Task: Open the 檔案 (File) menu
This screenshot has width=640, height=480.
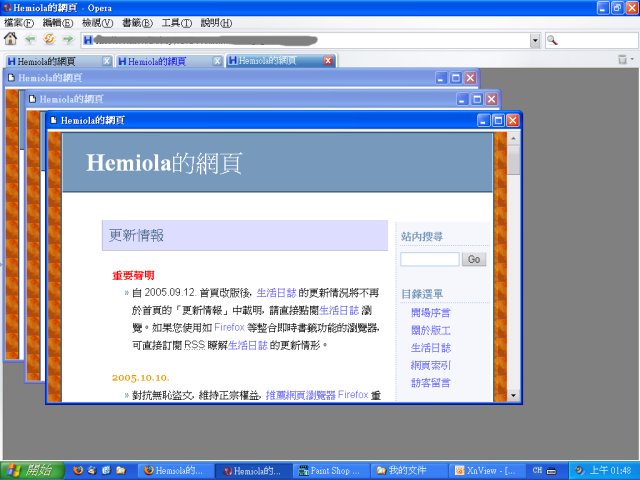Action: pyautogui.click(x=19, y=23)
